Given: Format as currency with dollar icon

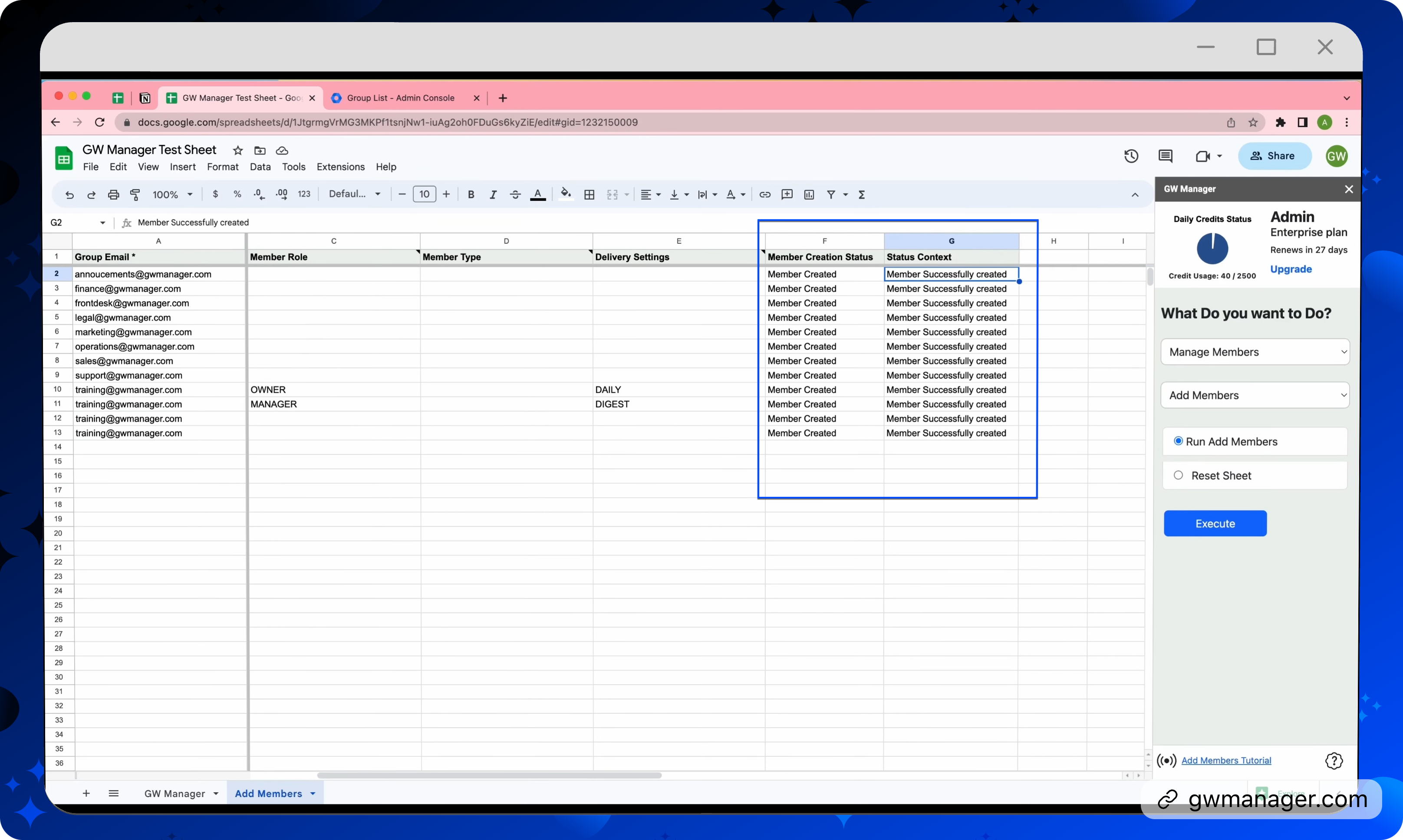Looking at the screenshot, I should click(x=215, y=194).
